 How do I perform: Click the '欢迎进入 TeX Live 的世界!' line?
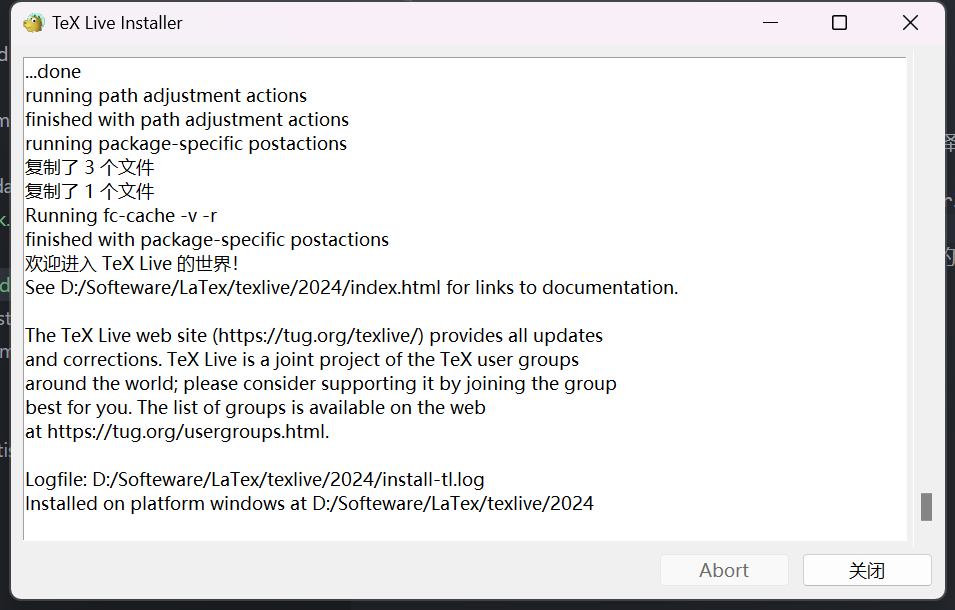[x=132, y=264]
